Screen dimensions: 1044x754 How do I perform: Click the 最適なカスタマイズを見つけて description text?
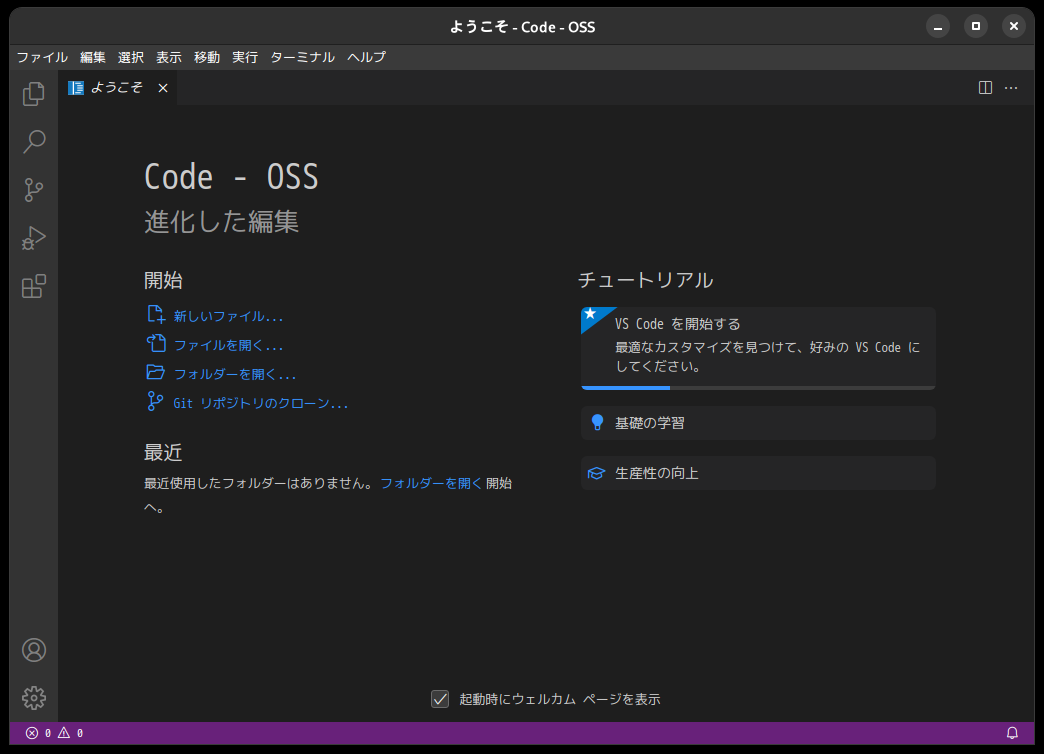click(767, 356)
